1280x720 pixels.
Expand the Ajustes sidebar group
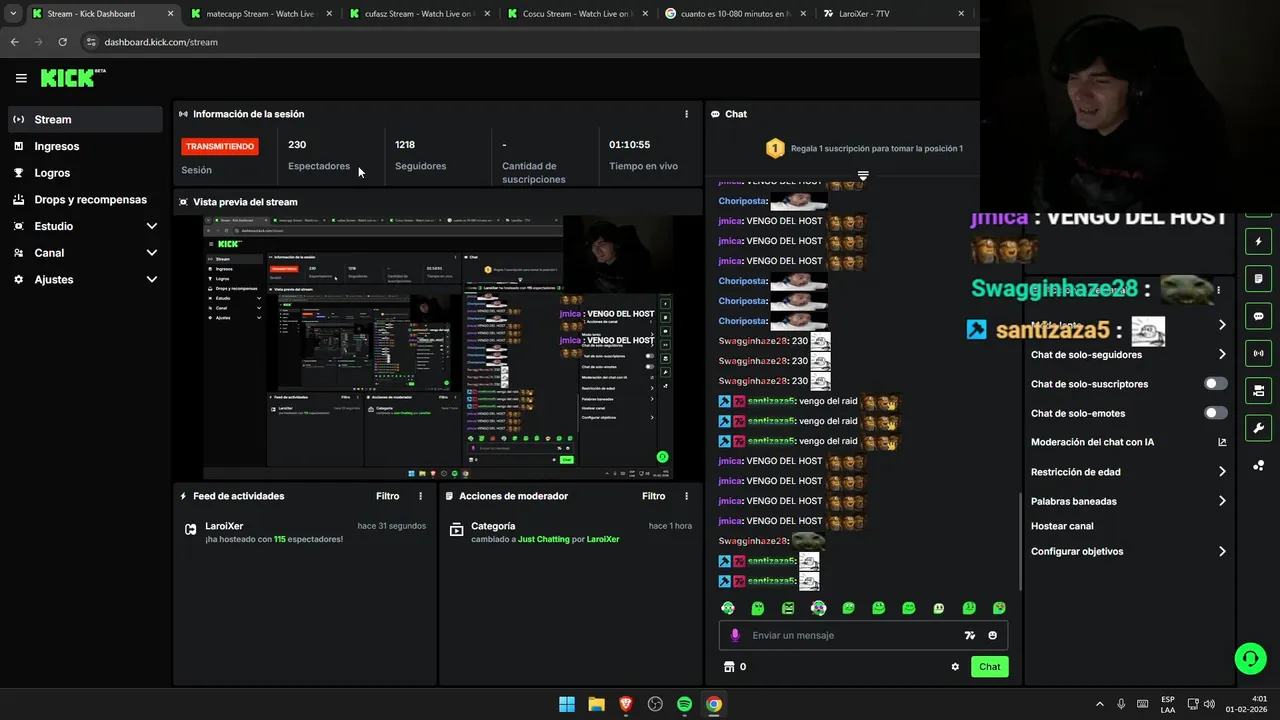pyautogui.click(x=85, y=279)
